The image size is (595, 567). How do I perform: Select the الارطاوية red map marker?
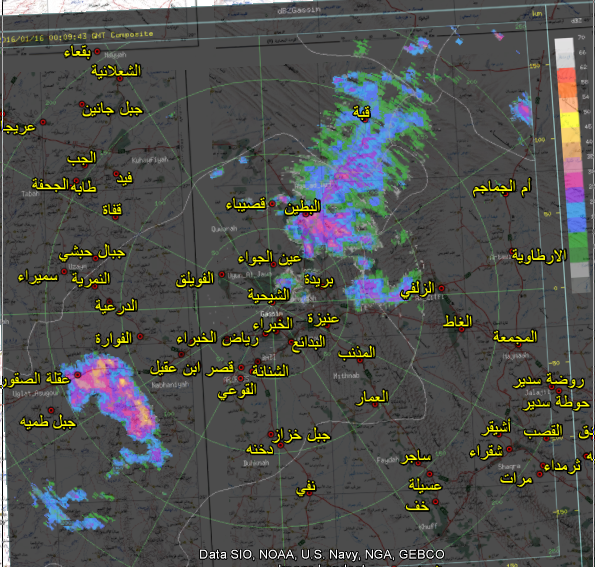(512, 251)
